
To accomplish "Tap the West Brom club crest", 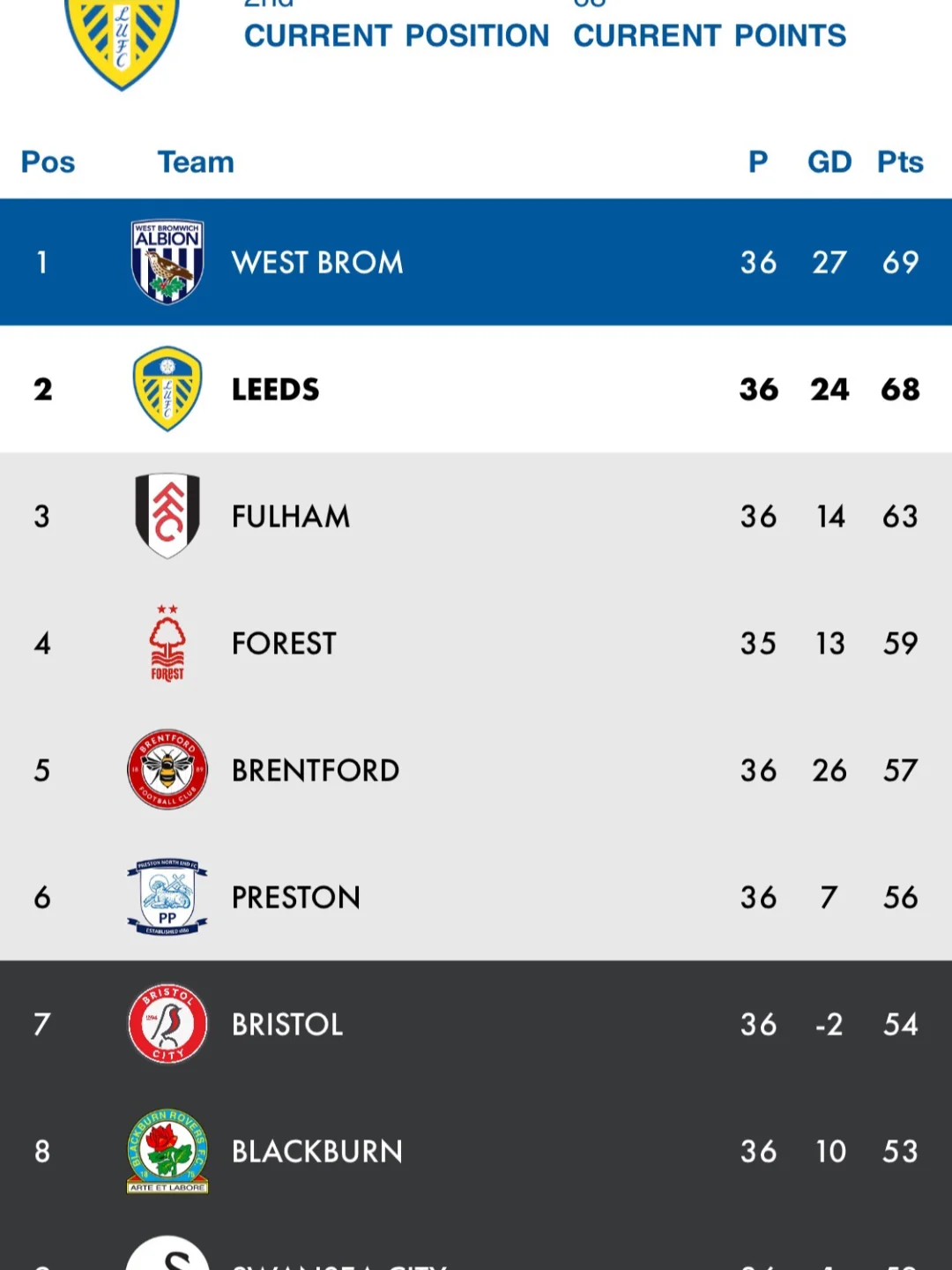I will click(167, 262).
